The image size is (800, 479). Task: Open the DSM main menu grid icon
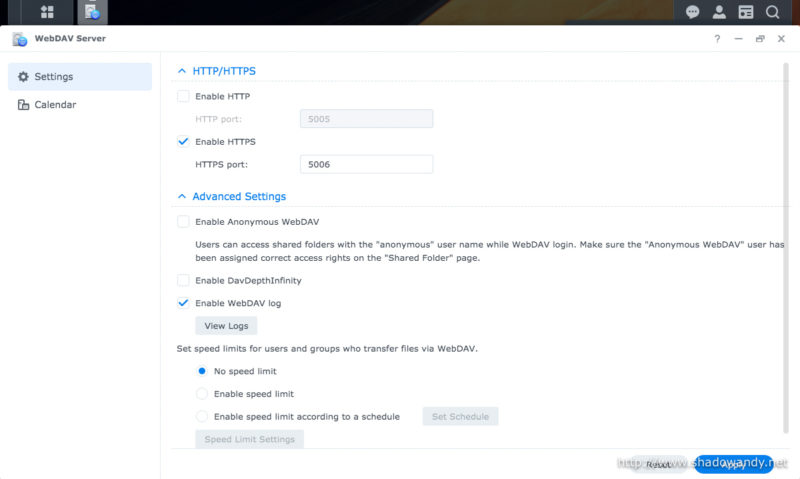[47, 11]
